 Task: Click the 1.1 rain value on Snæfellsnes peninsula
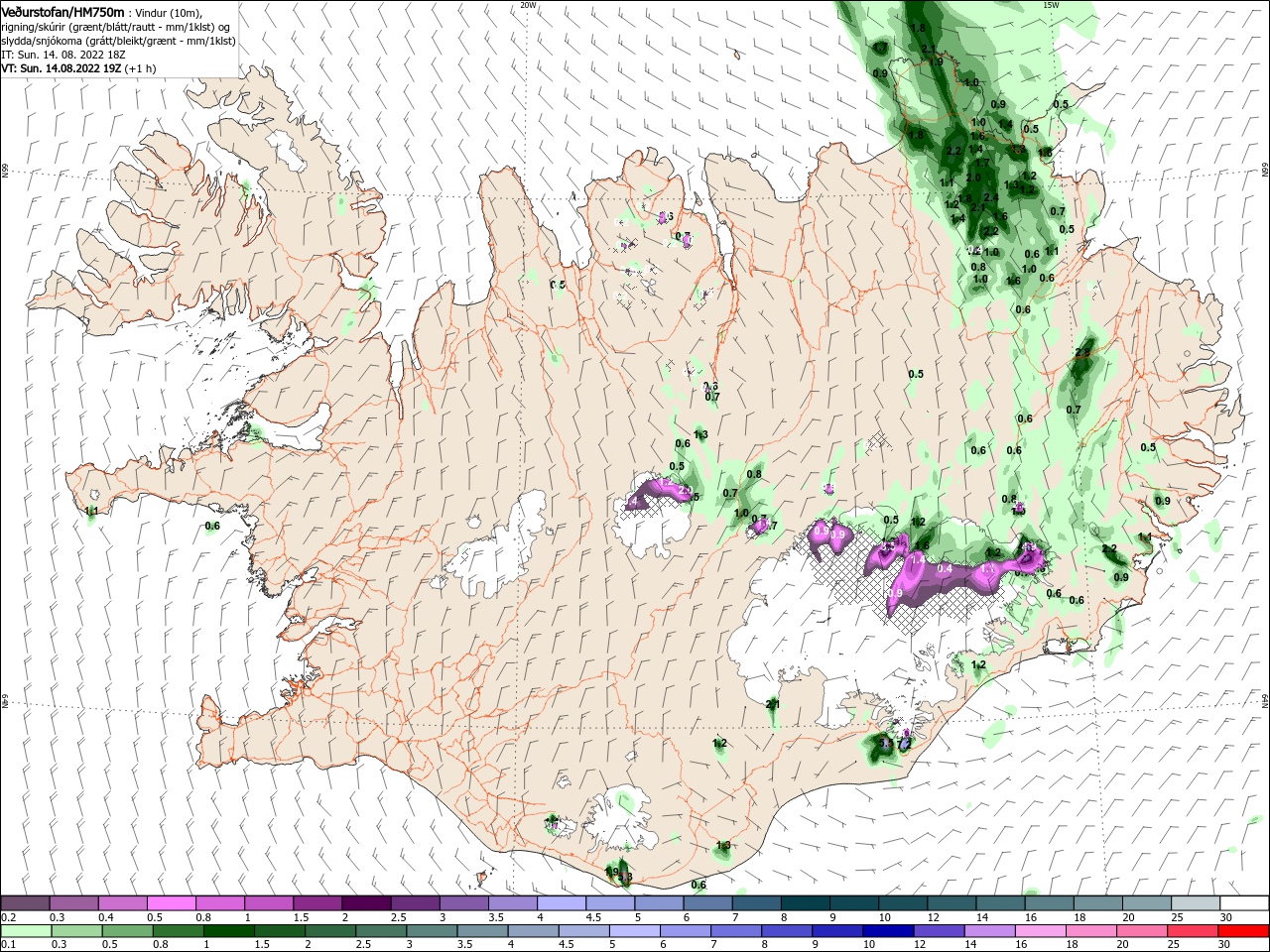coord(92,512)
